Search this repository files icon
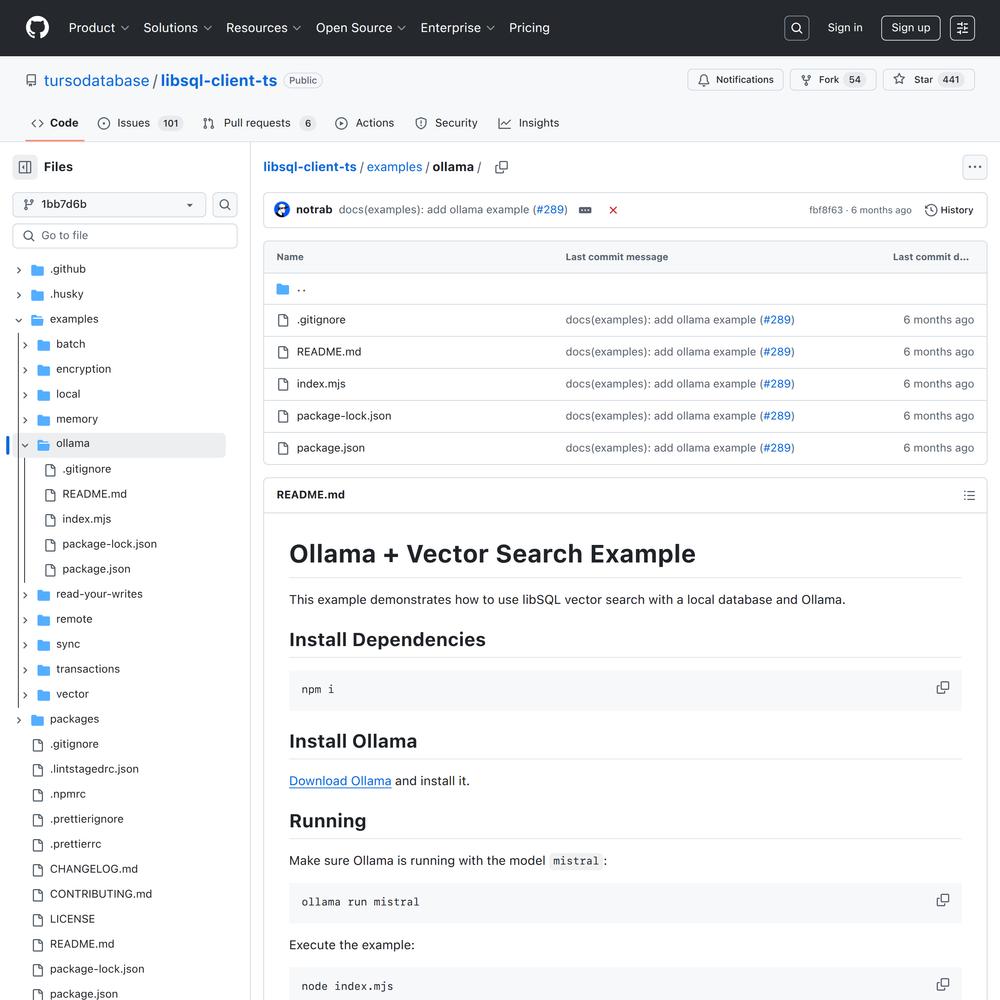 coord(225,205)
